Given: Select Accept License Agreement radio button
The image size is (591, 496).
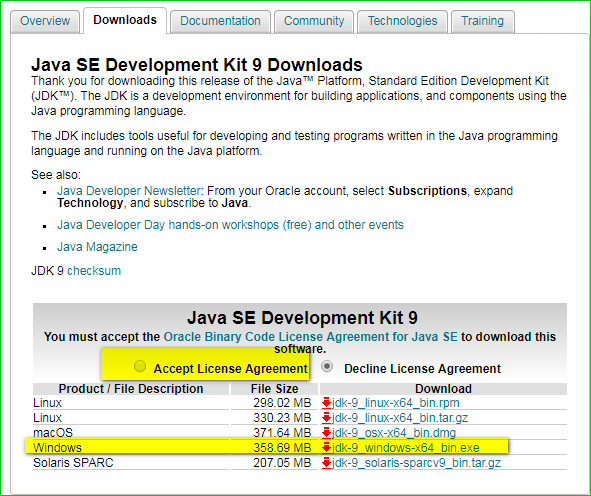Looking at the screenshot, I should click(x=140, y=366).
